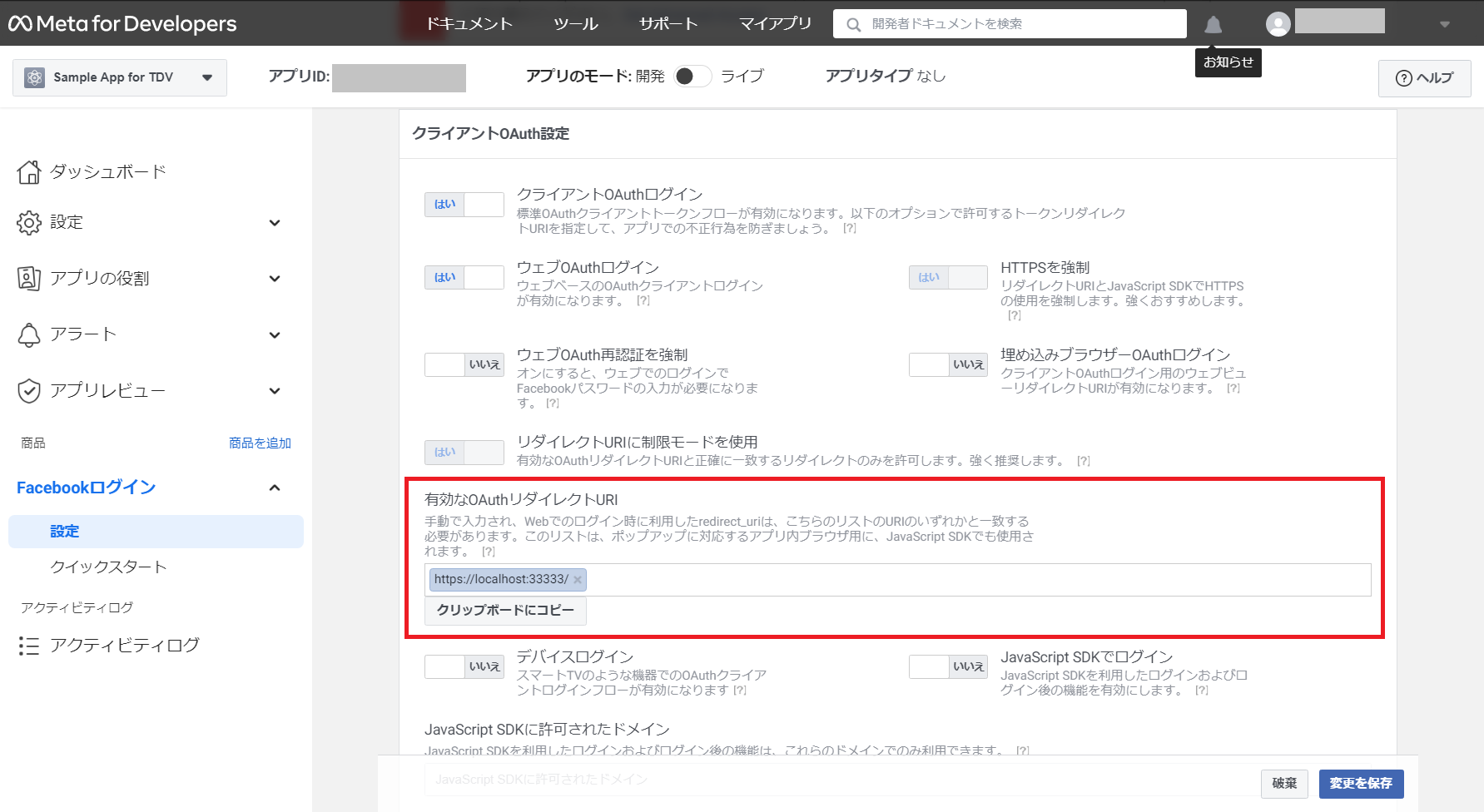Click [?] help for 埋め込みブラウザーOAuthログイン
Screen dimensions: 1484x812
tap(1233, 388)
